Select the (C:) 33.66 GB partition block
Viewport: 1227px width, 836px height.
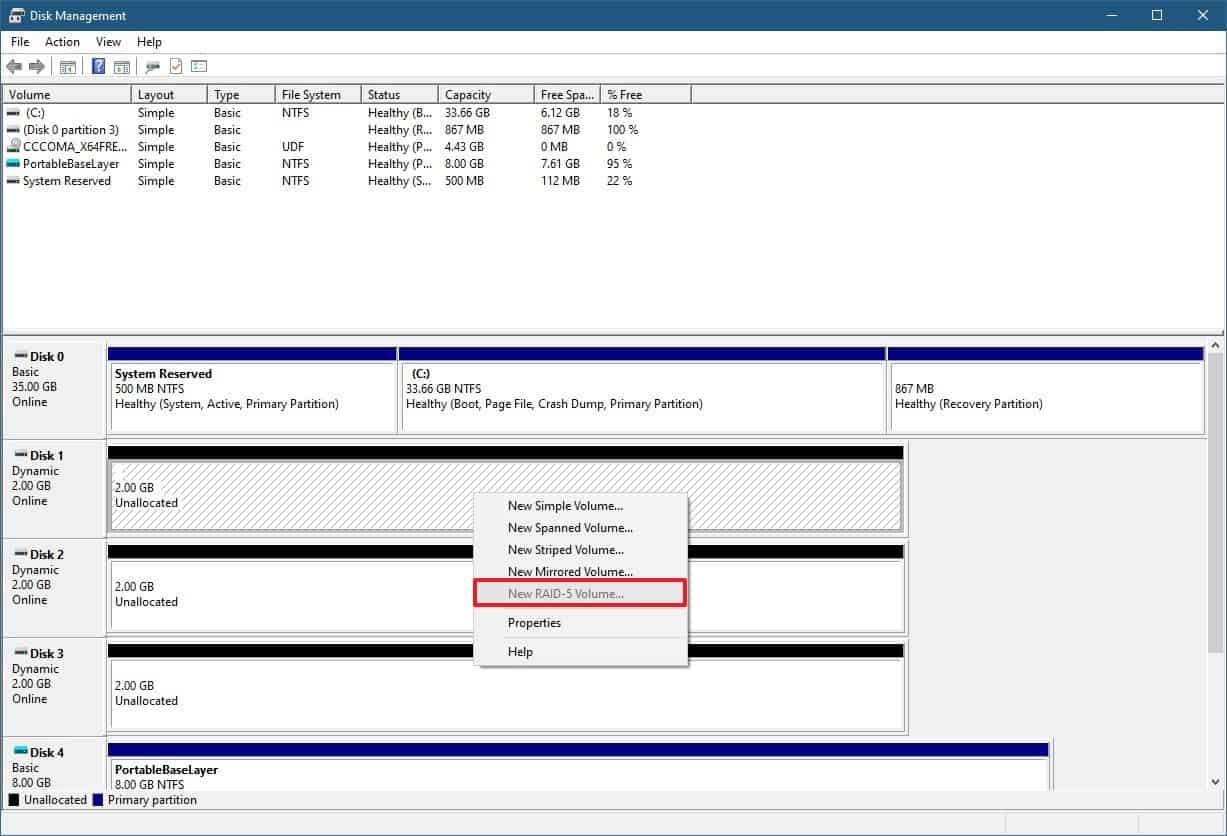(x=642, y=390)
